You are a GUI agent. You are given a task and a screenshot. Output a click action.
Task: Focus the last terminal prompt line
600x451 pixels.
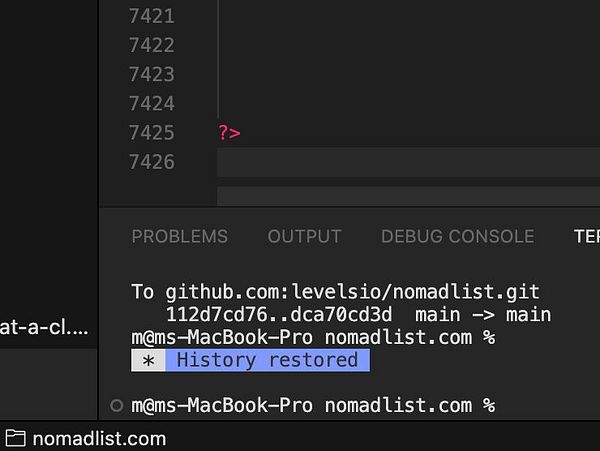coord(313,405)
